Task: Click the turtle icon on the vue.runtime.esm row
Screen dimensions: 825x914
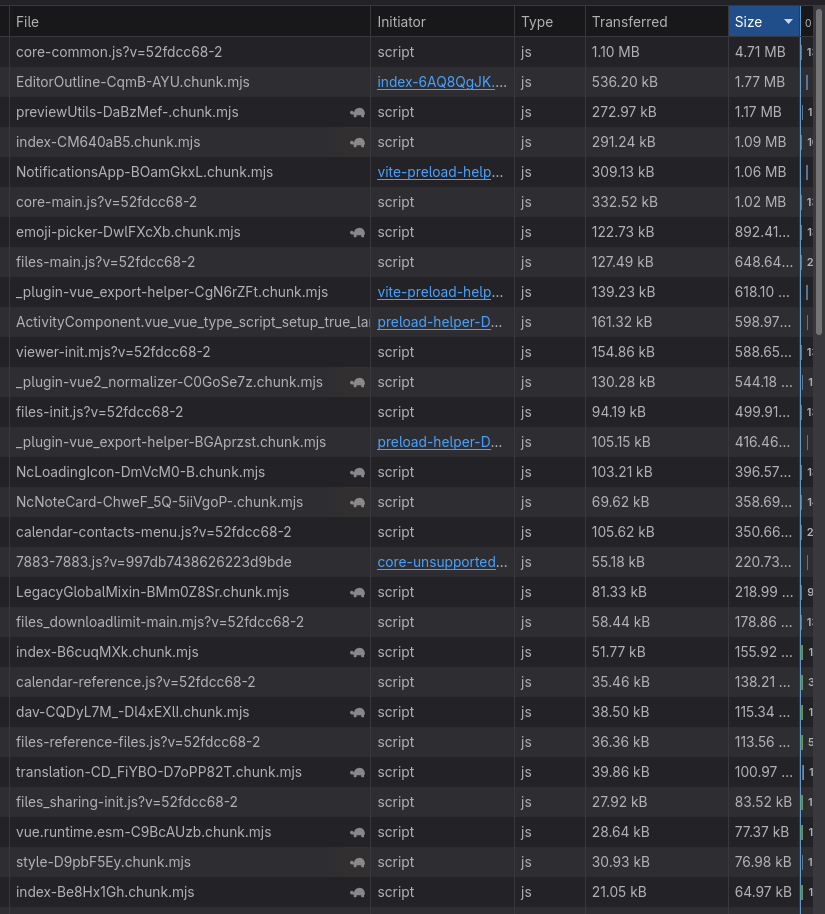Action: tap(357, 833)
